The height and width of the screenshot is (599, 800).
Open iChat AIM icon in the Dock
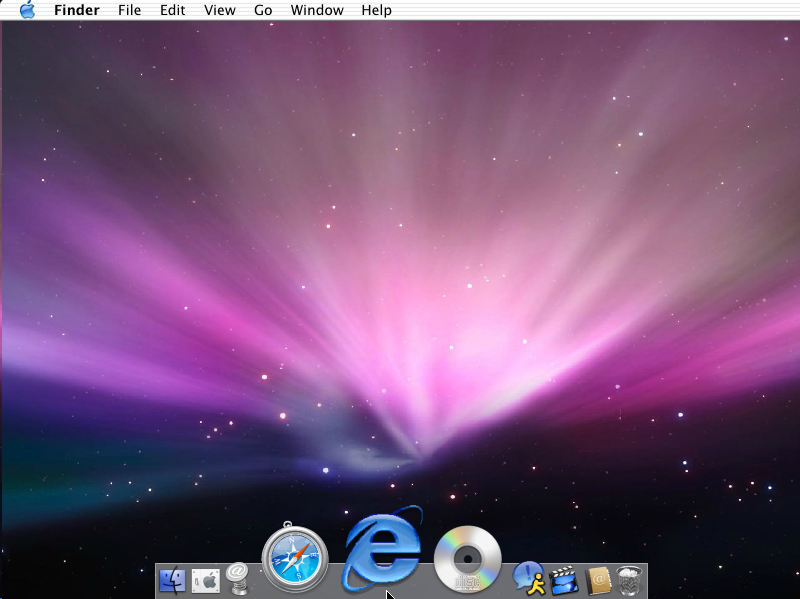(x=529, y=579)
